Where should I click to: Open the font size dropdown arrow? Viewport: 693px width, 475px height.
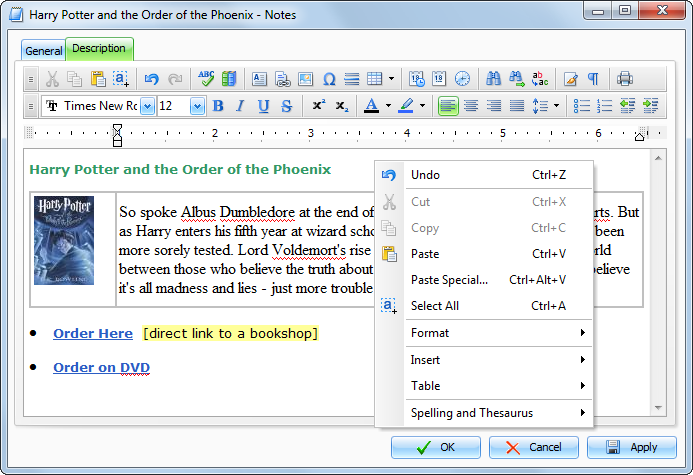click(x=198, y=106)
